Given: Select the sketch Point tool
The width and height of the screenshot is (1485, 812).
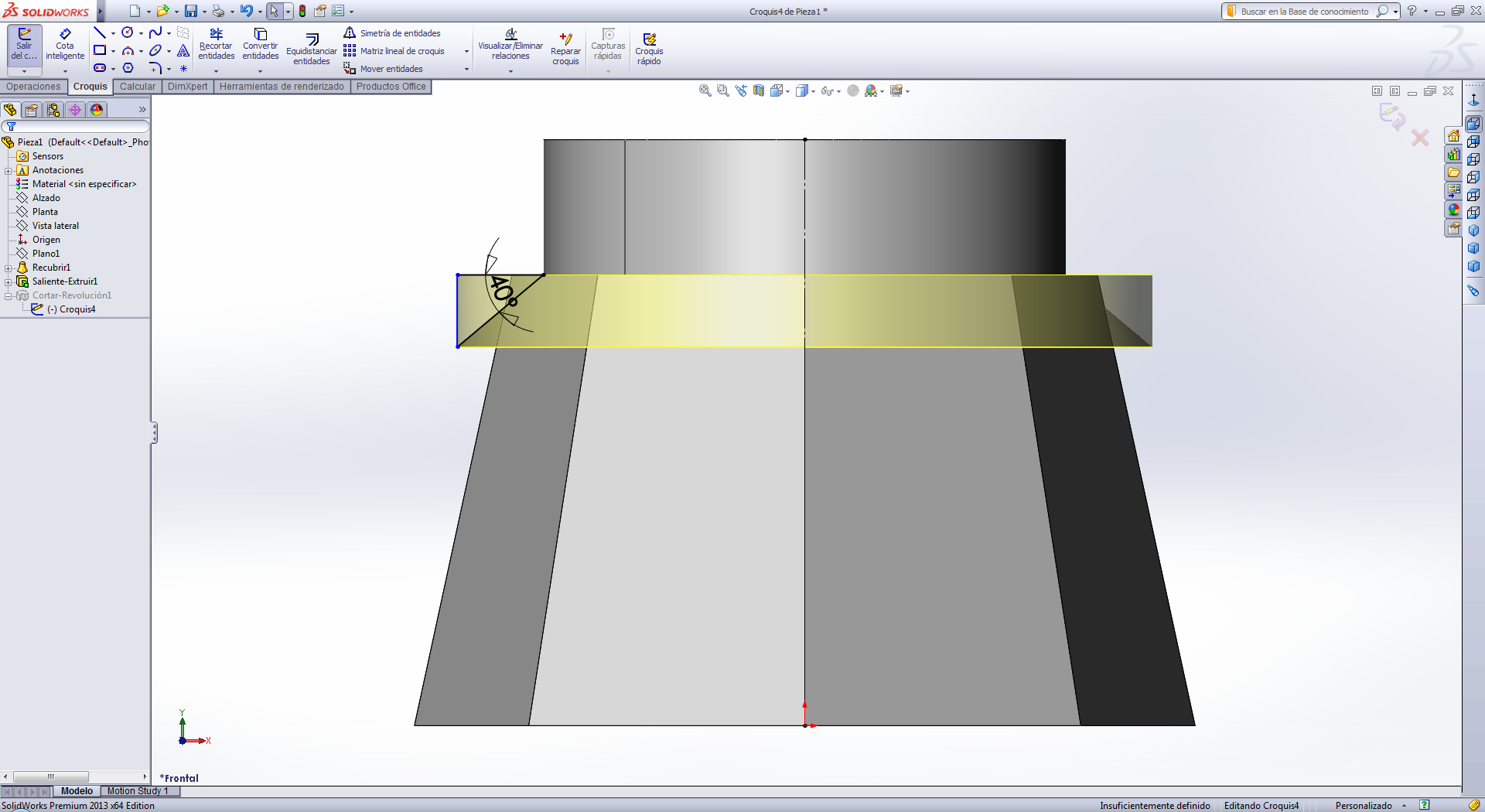Looking at the screenshot, I should click(183, 68).
